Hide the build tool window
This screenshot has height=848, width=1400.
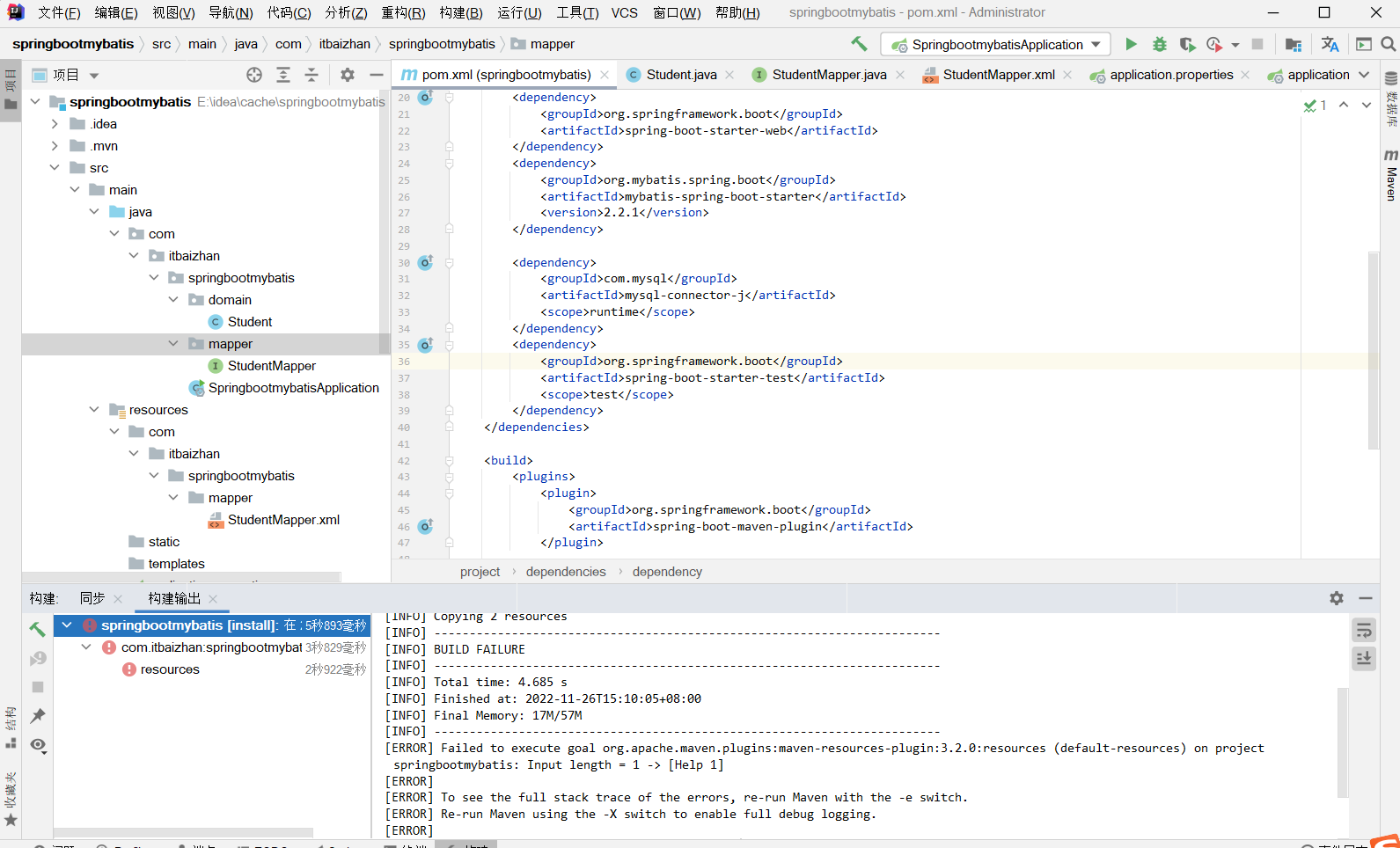1366,598
